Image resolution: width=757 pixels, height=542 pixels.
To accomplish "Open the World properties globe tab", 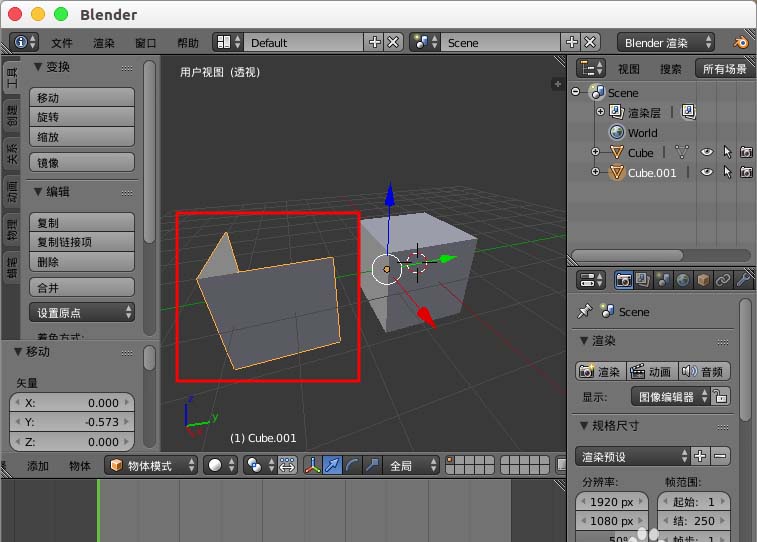I will 683,280.
